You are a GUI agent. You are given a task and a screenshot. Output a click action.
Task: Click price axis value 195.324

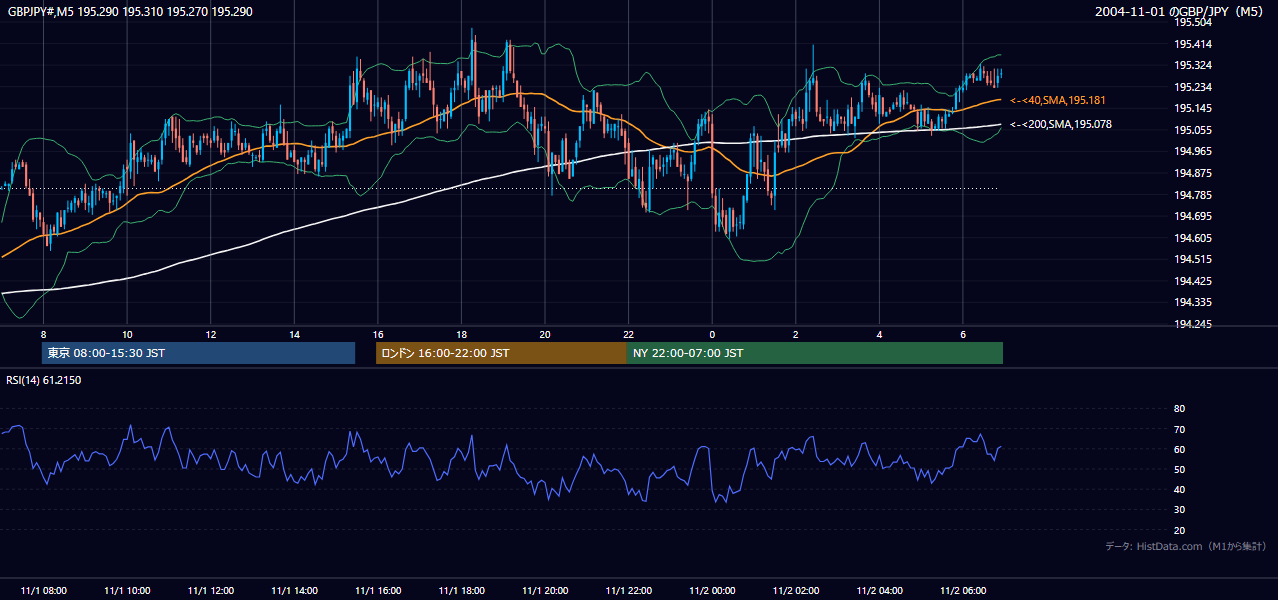(x=1193, y=65)
